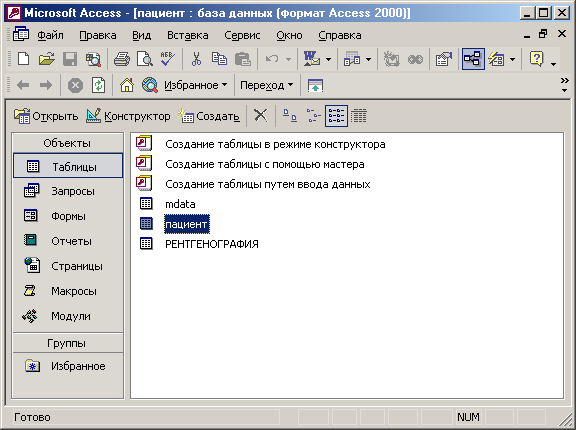Expand the Office Links dropdown arrow
Viewport: 576px width, 430px height.
tap(328, 59)
